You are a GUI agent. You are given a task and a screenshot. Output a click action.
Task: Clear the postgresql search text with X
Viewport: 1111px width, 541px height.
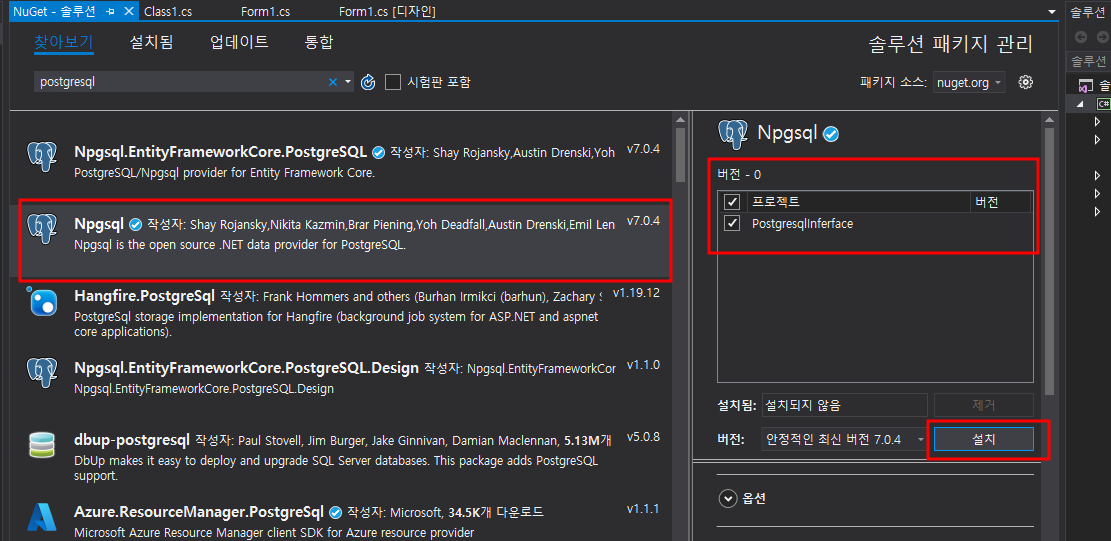(332, 82)
